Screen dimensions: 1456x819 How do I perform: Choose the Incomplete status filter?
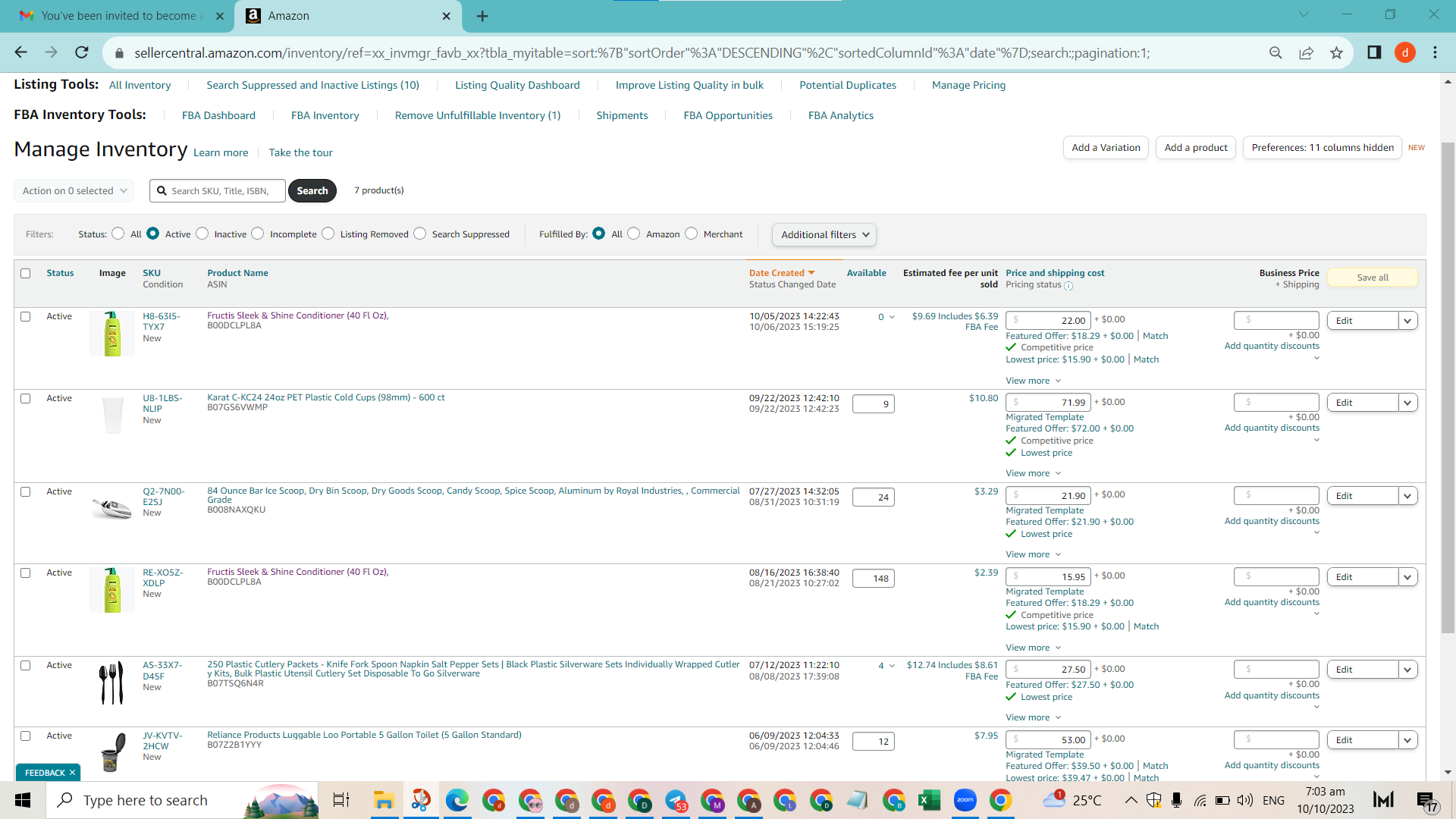tap(258, 234)
